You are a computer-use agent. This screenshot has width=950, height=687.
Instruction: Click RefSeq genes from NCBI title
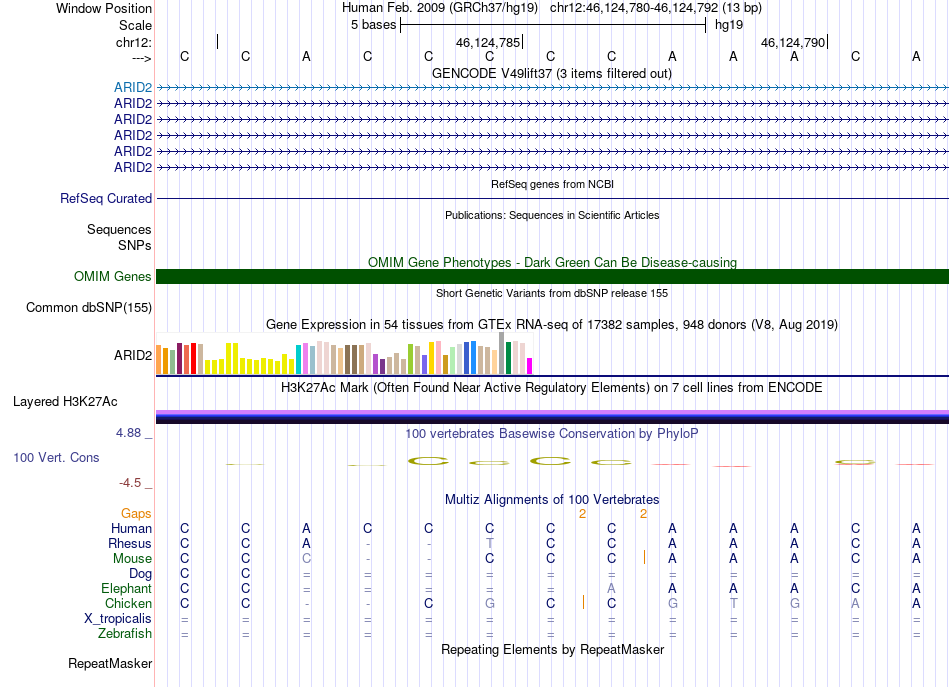pyautogui.click(x=552, y=184)
